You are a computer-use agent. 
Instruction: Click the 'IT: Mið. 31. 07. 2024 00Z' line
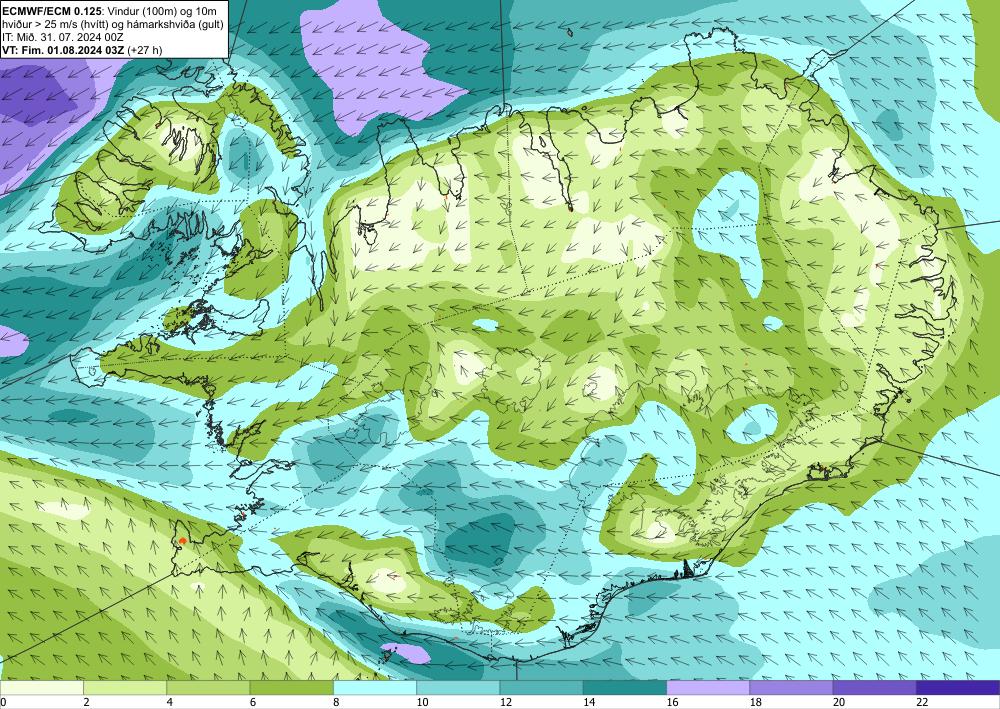point(62,37)
